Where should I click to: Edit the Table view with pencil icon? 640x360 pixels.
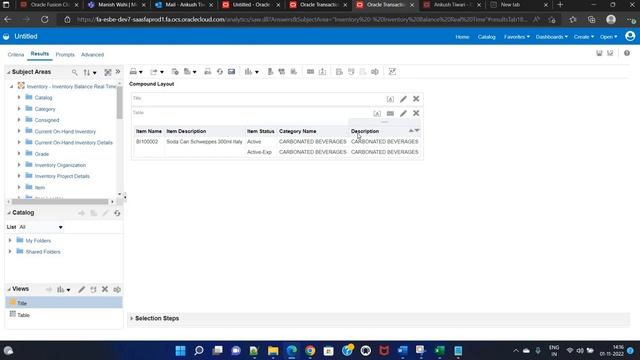coord(403,113)
